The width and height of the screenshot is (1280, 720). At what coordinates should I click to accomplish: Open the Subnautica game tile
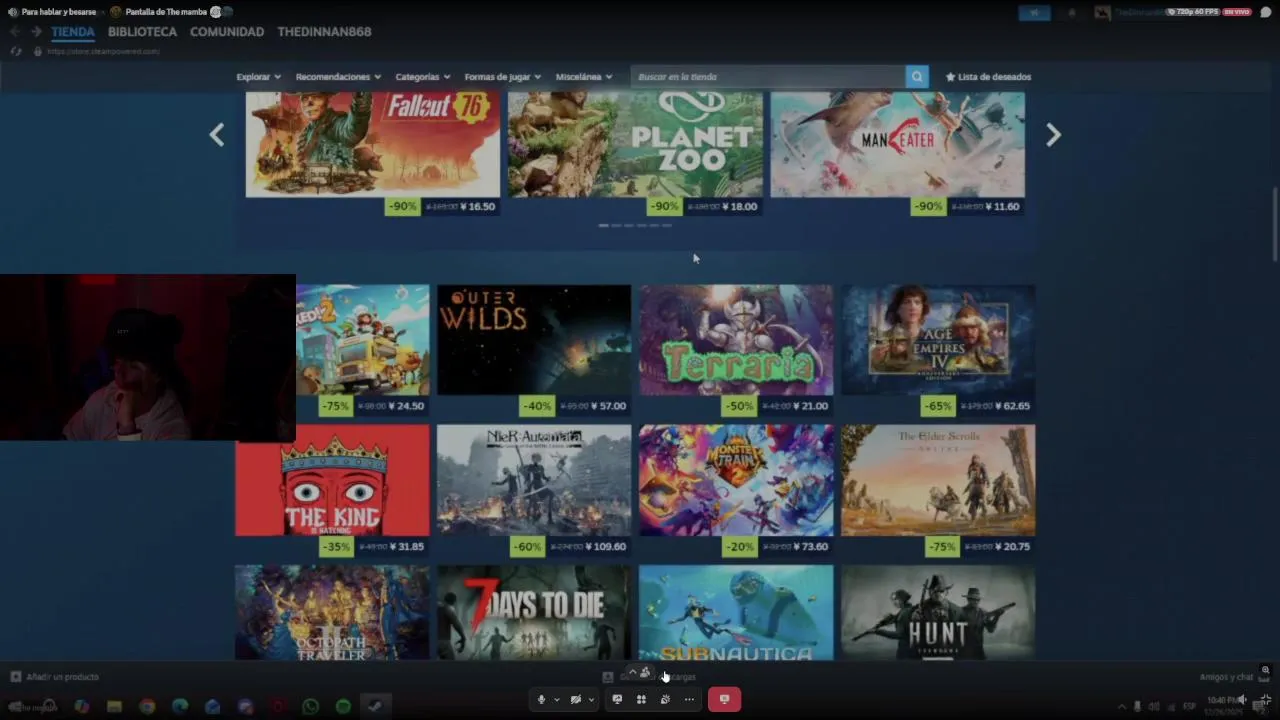[736, 612]
